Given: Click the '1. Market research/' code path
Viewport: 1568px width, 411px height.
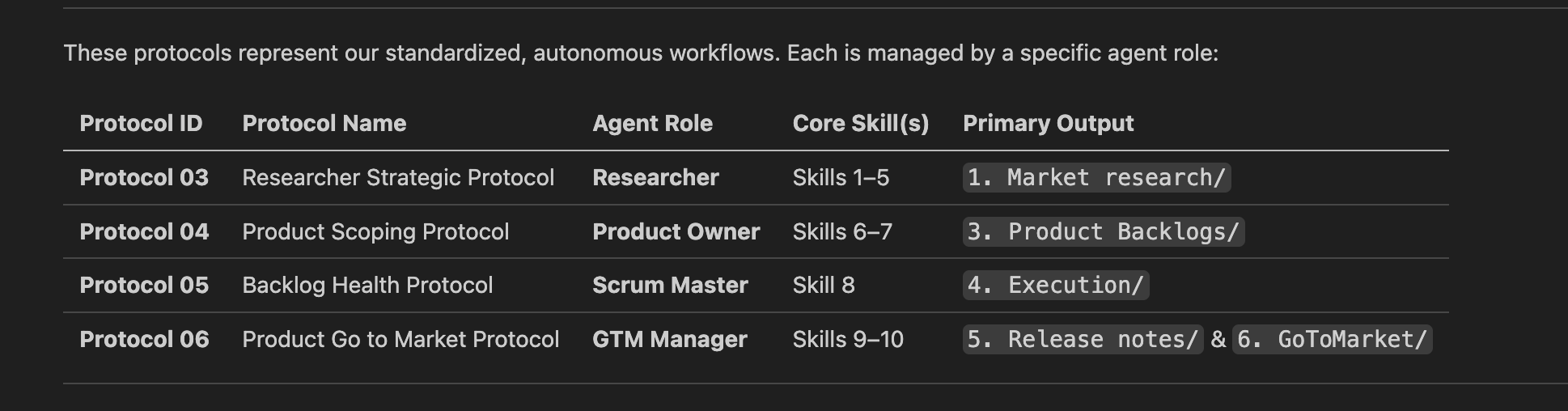Looking at the screenshot, I should pyautogui.click(x=1096, y=177).
